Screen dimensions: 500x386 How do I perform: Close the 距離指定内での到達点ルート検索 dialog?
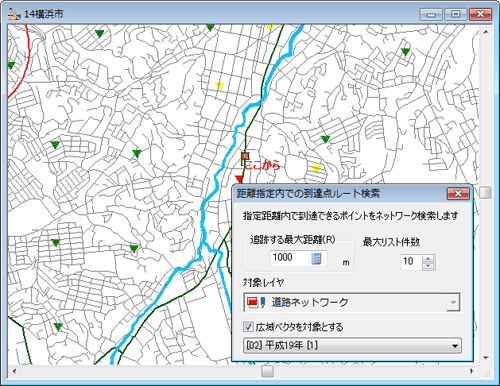point(458,194)
